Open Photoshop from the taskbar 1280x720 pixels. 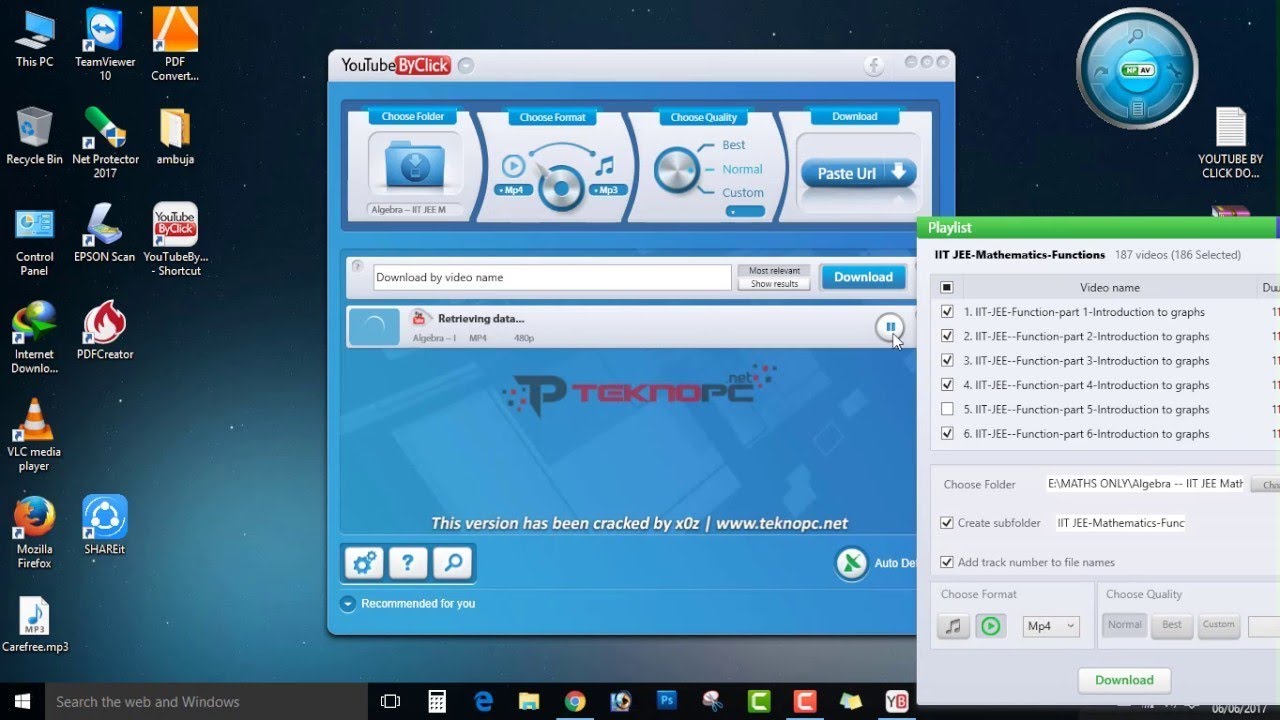pyautogui.click(x=667, y=702)
